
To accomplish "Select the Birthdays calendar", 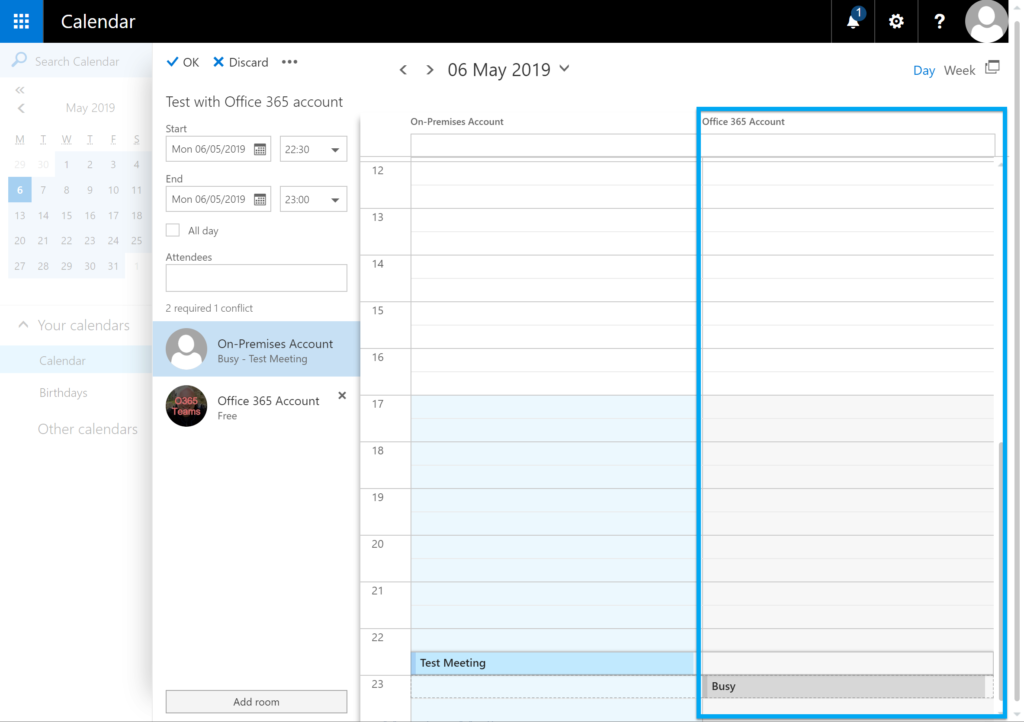I will coord(63,393).
